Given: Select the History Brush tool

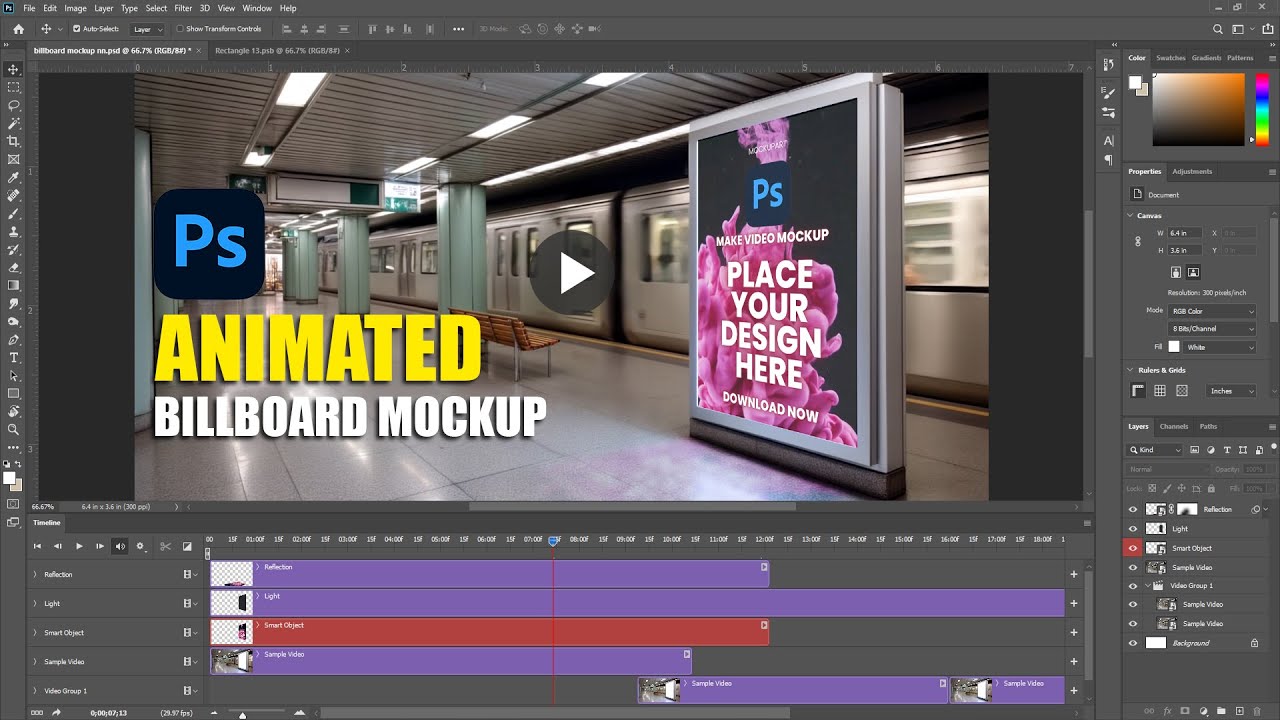Looking at the screenshot, I should (x=14, y=249).
